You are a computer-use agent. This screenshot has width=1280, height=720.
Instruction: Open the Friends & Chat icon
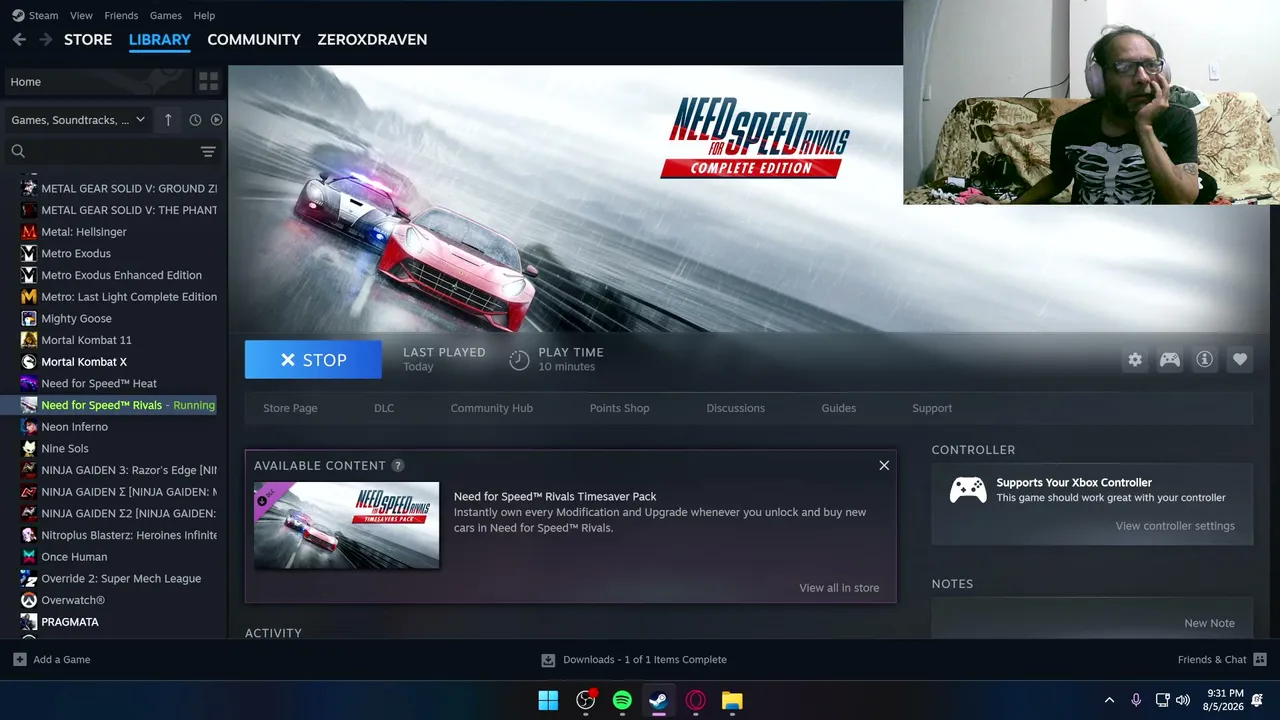tap(1260, 660)
